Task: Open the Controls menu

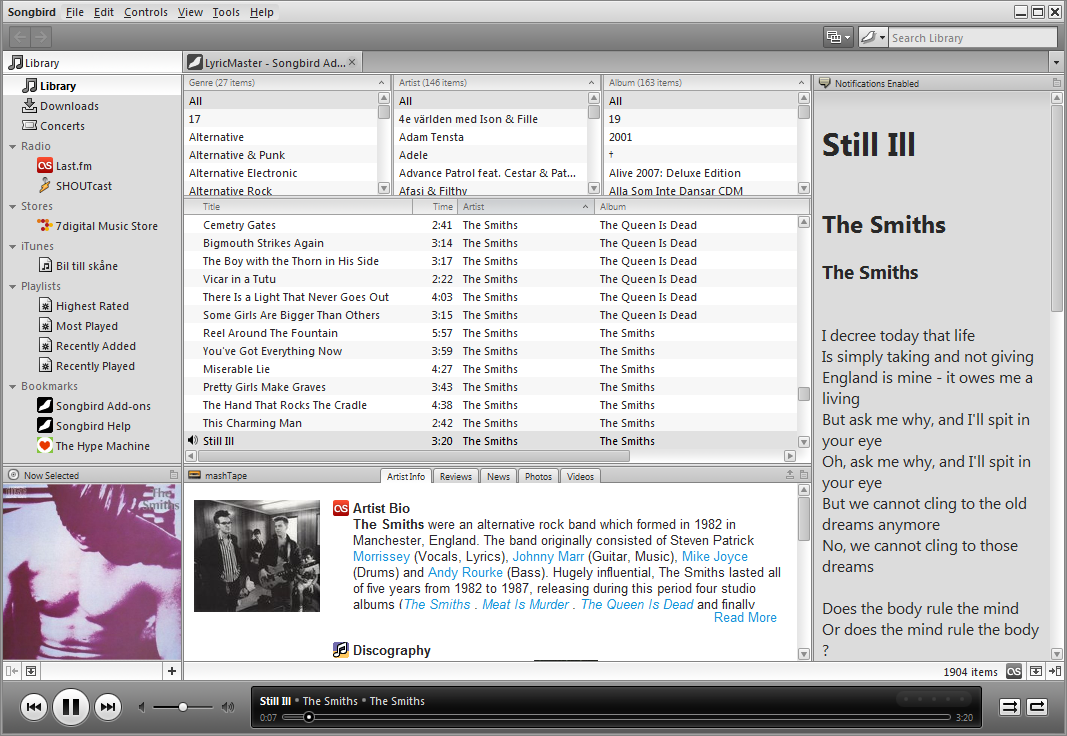Action: [146, 12]
